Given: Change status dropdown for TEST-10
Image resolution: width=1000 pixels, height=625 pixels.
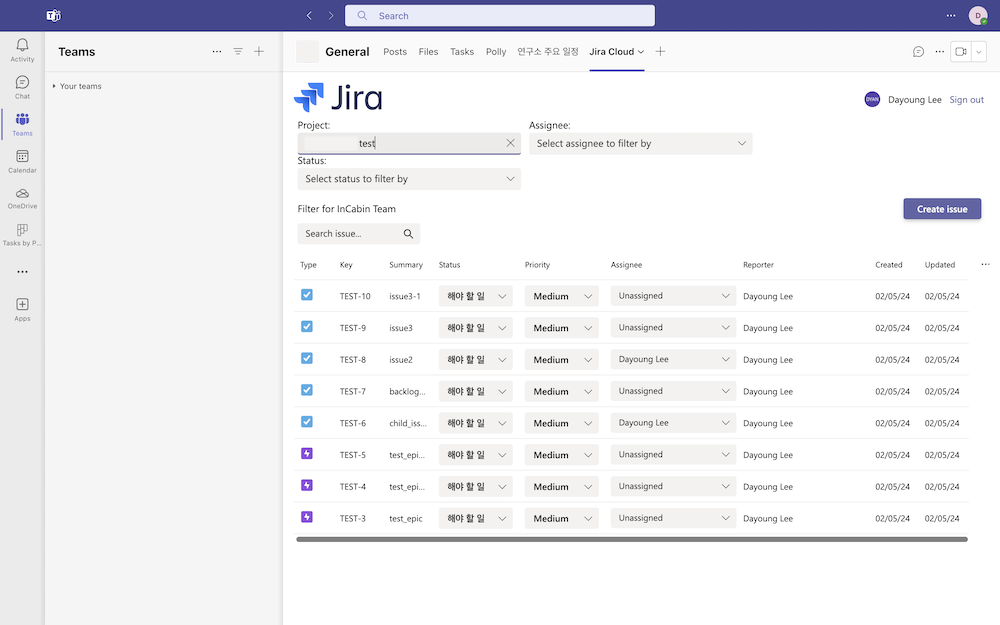Looking at the screenshot, I should [x=476, y=296].
